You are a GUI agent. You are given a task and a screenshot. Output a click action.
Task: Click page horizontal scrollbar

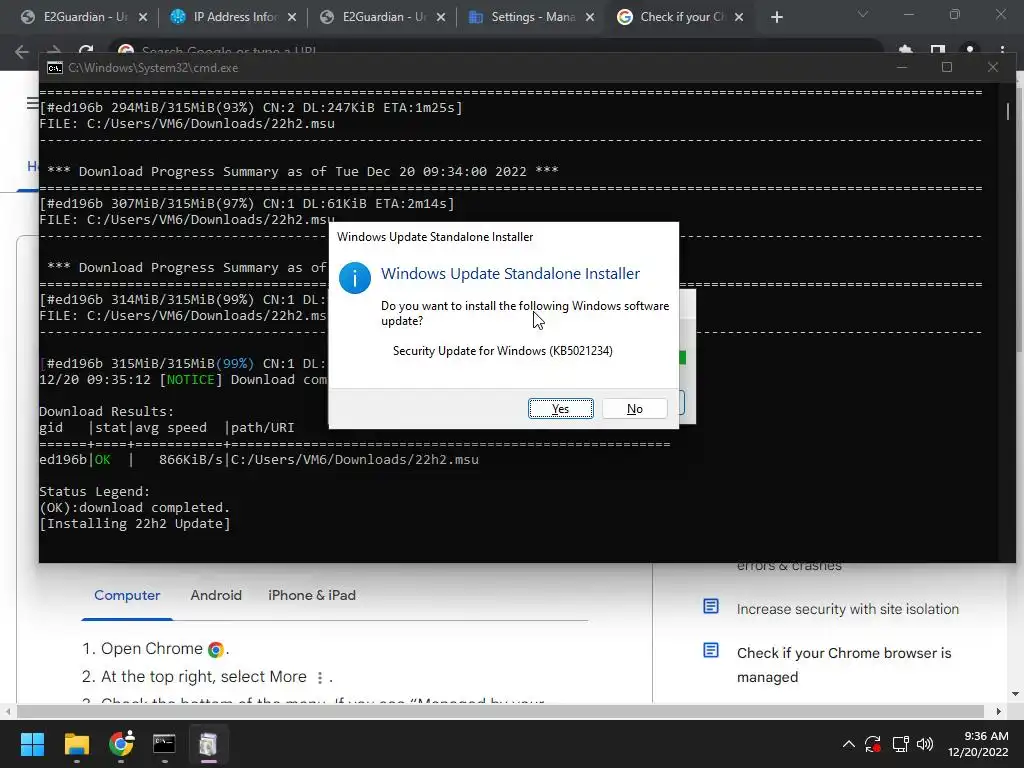pos(500,711)
